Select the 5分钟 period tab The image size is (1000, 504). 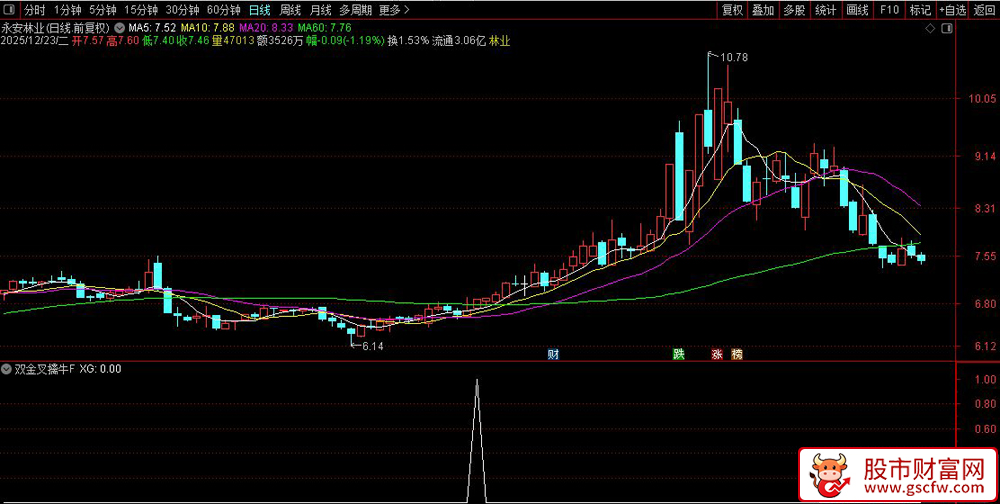(x=103, y=10)
